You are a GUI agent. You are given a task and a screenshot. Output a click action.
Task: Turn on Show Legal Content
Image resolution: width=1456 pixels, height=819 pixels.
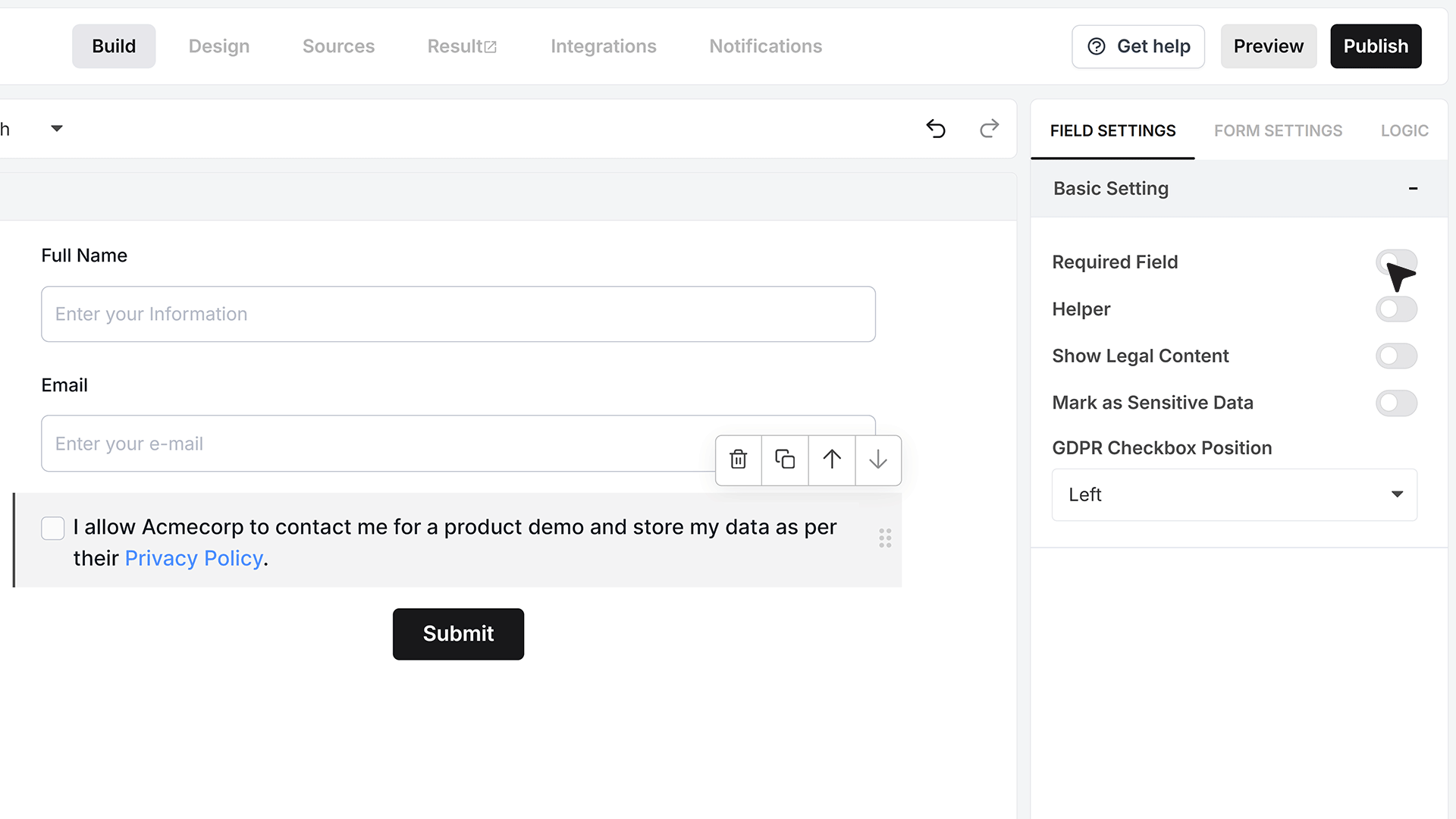[1396, 356]
